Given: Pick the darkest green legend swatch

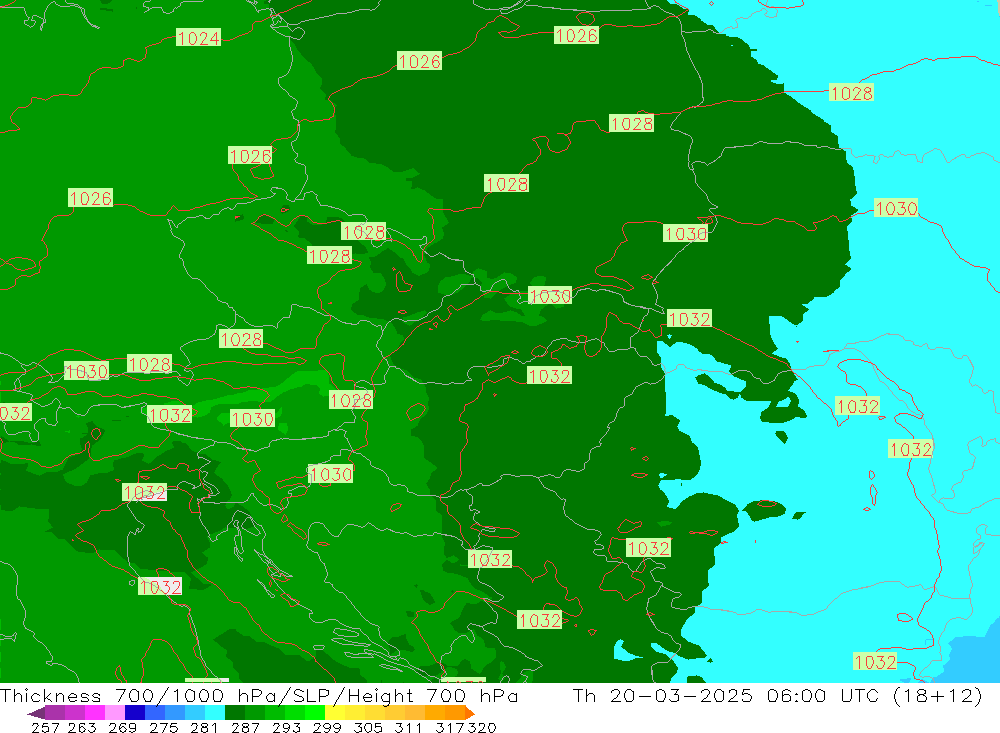Looking at the screenshot, I should click(x=235, y=713).
